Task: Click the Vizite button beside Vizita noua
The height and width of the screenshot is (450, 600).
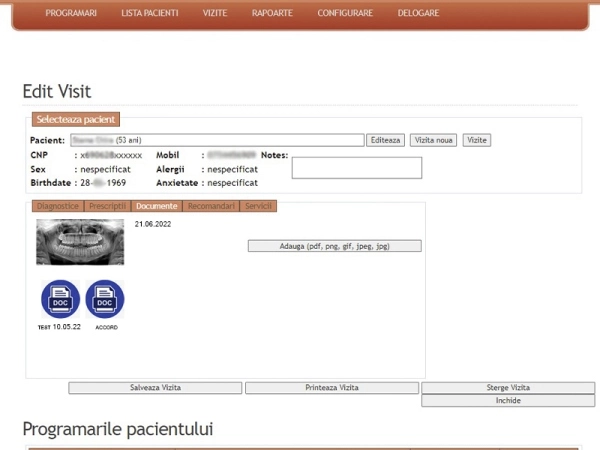Action: (x=477, y=140)
